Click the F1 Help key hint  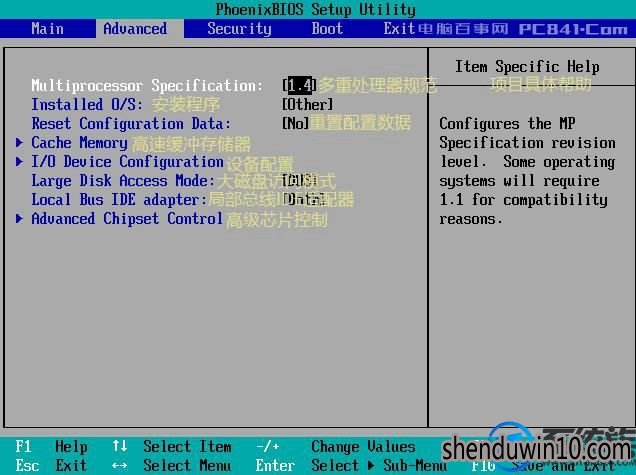click(51, 447)
